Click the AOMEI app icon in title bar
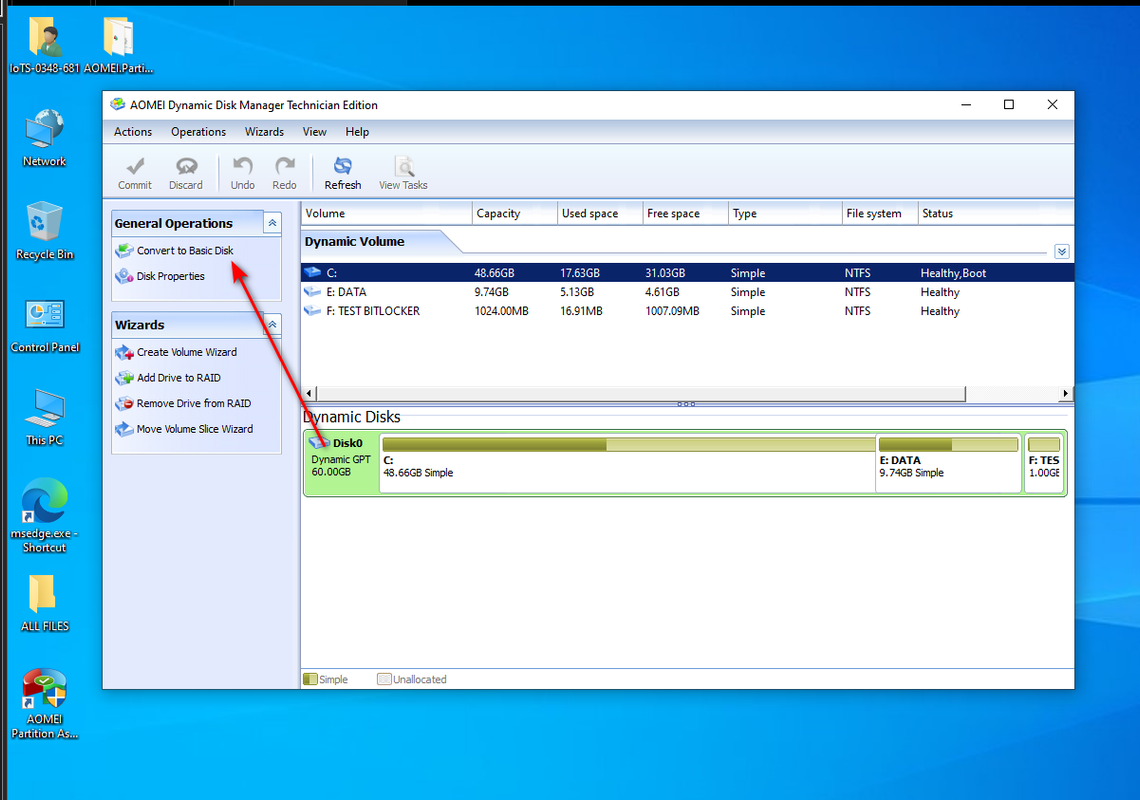Viewport: 1140px width, 800px height. 117,105
